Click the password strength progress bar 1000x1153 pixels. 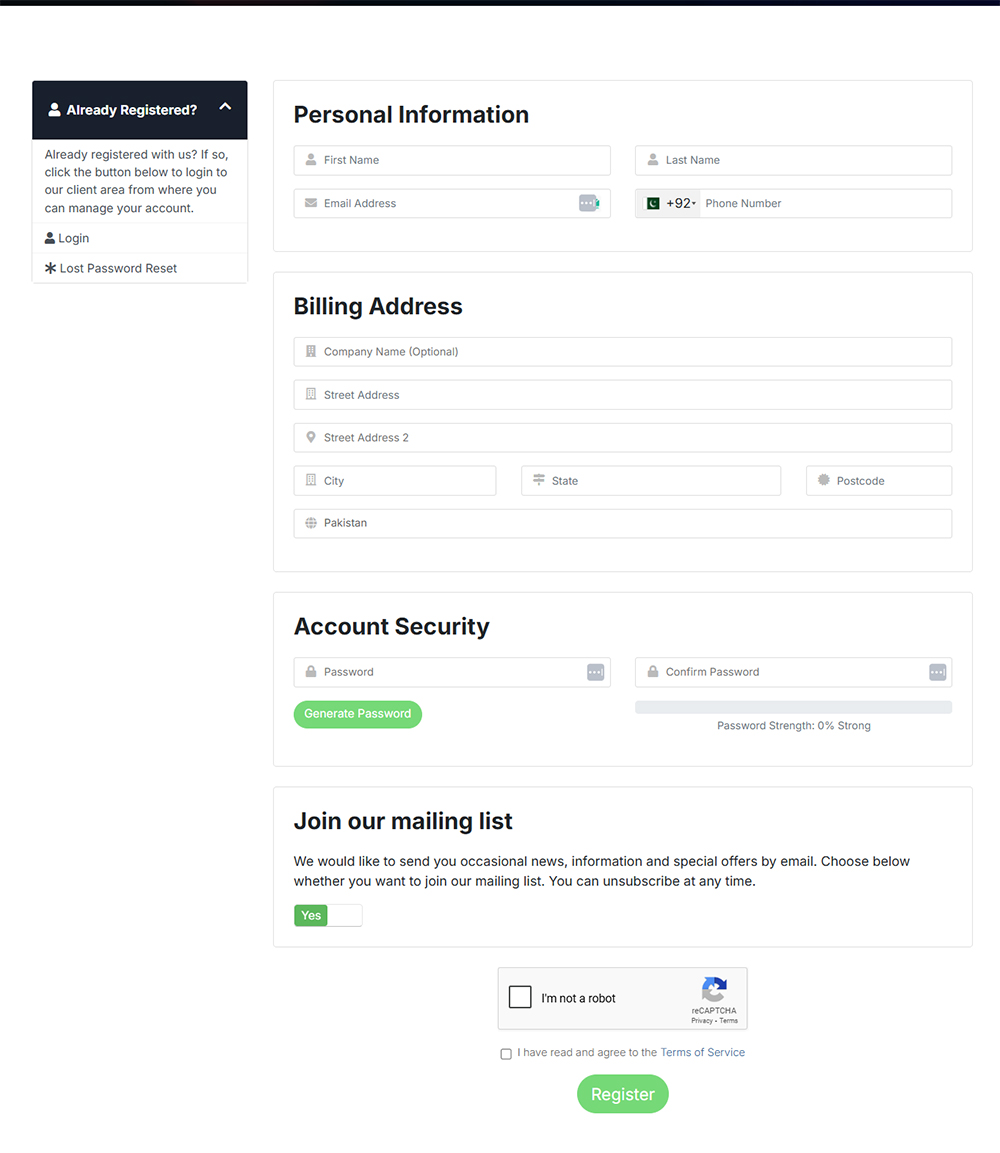tap(793, 707)
